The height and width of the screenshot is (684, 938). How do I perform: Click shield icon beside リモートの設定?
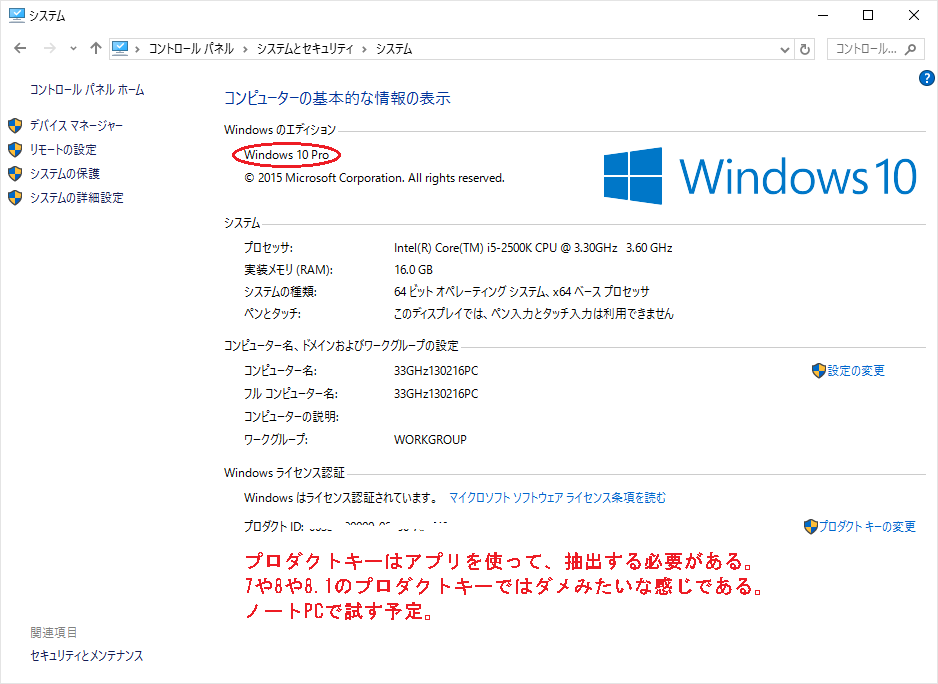(16, 150)
